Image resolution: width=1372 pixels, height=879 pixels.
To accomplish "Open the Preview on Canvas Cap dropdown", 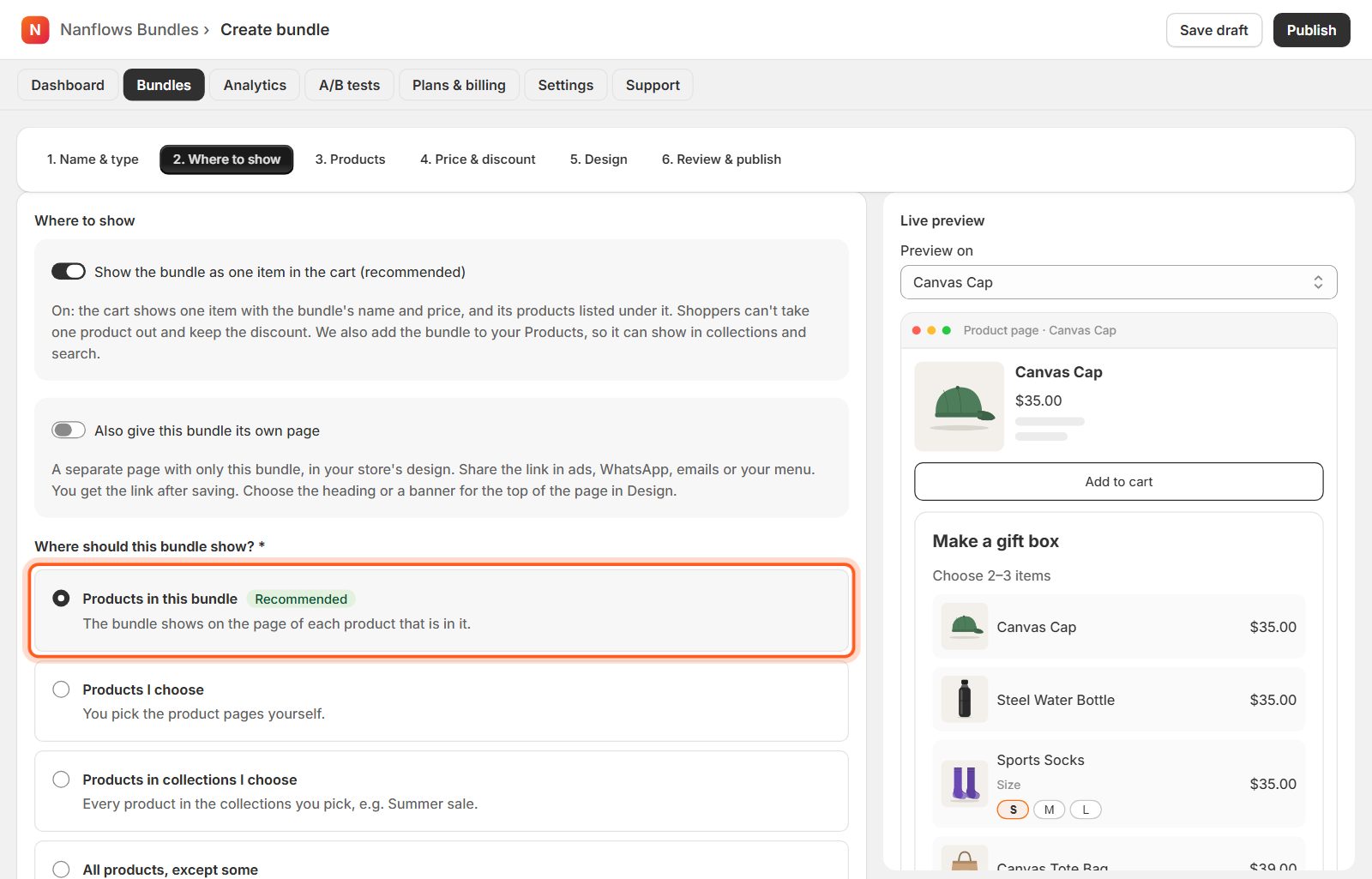I will click(x=1118, y=282).
